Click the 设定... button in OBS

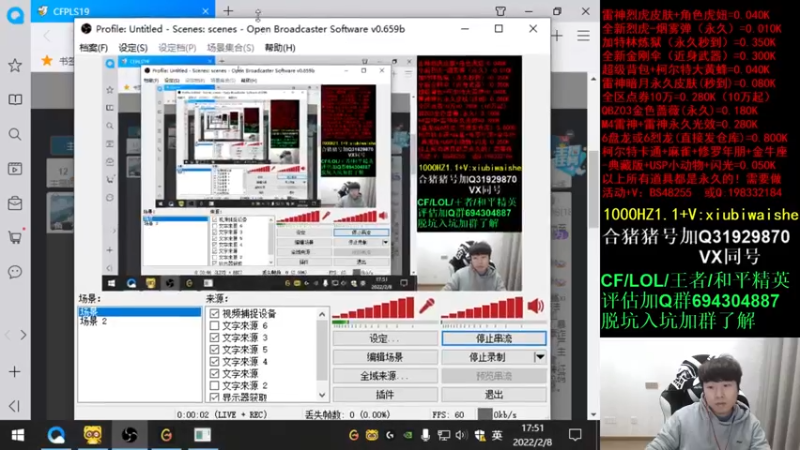point(385,338)
